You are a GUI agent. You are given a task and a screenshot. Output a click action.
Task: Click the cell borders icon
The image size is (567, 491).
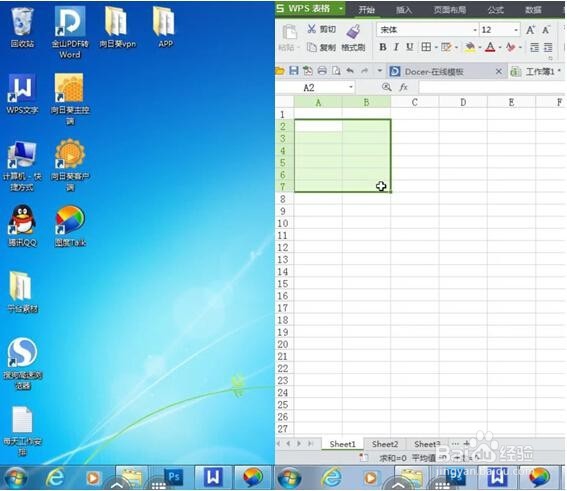point(426,47)
